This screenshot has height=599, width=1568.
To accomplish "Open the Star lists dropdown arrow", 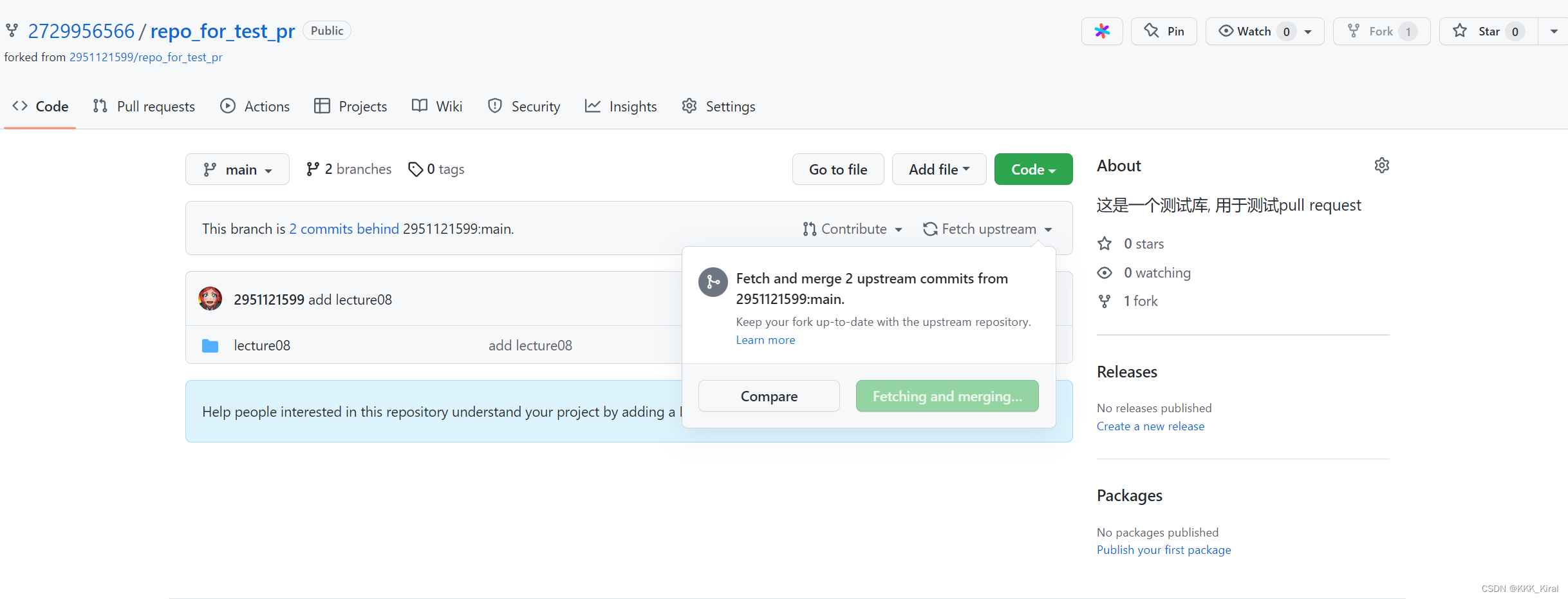I will tap(1554, 31).
